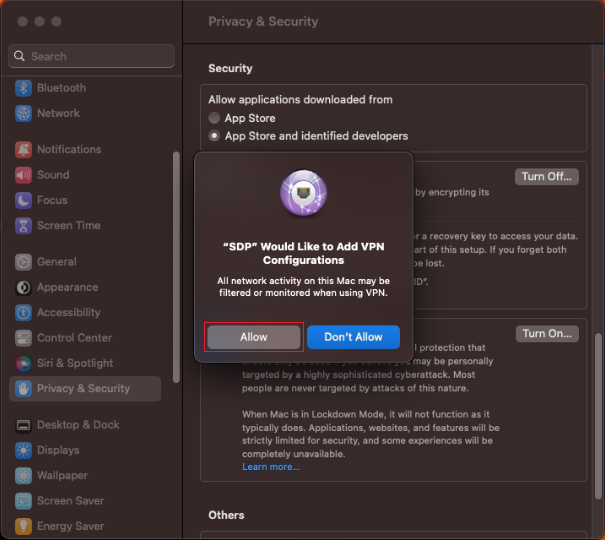Click the green zoom window button
Screen dimensions: 605x540
pos(56,22)
